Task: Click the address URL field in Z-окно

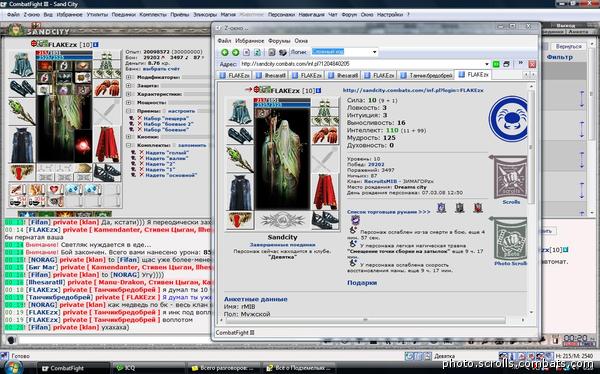Action: [x=361, y=64]
